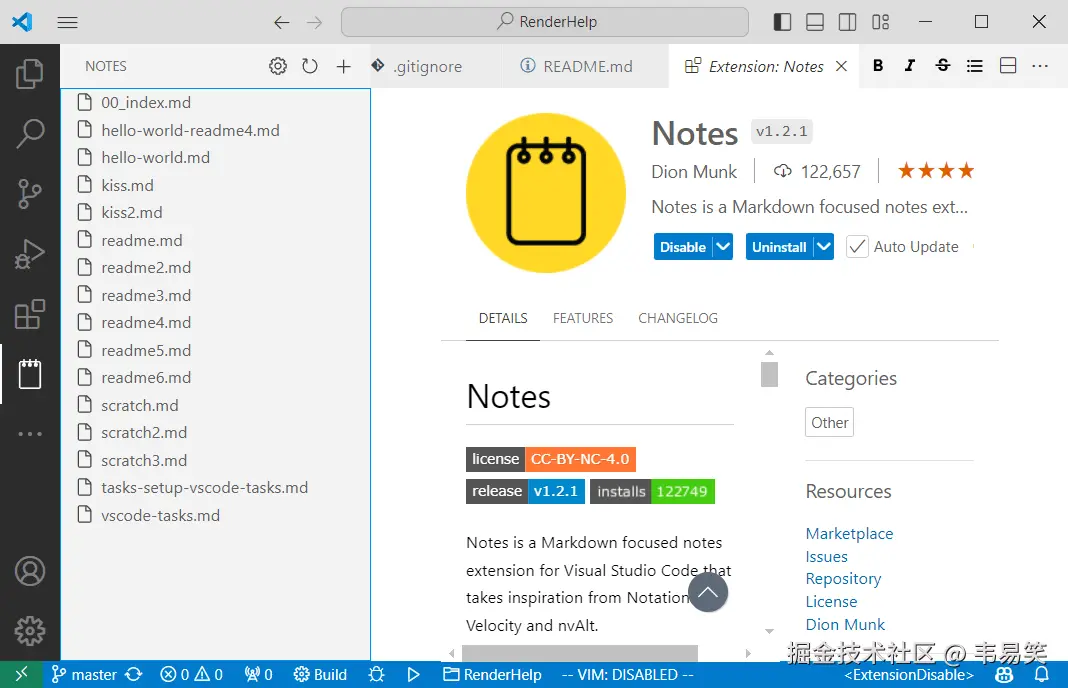This screenshot has width=1068, height=688.
Task: Open the Manage gear in activity bar
Action: coord(29,631)
